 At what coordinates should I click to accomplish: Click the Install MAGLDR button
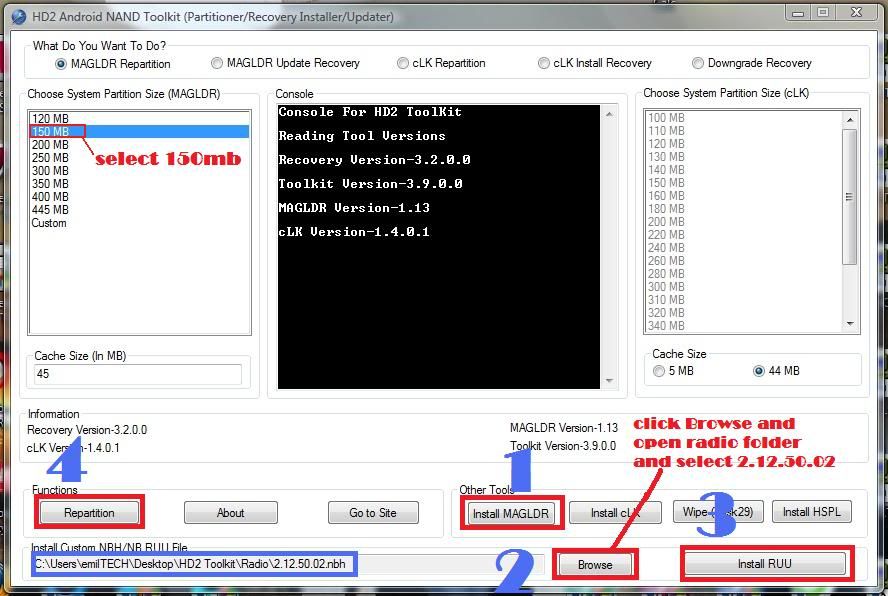[x=511, y=513]
